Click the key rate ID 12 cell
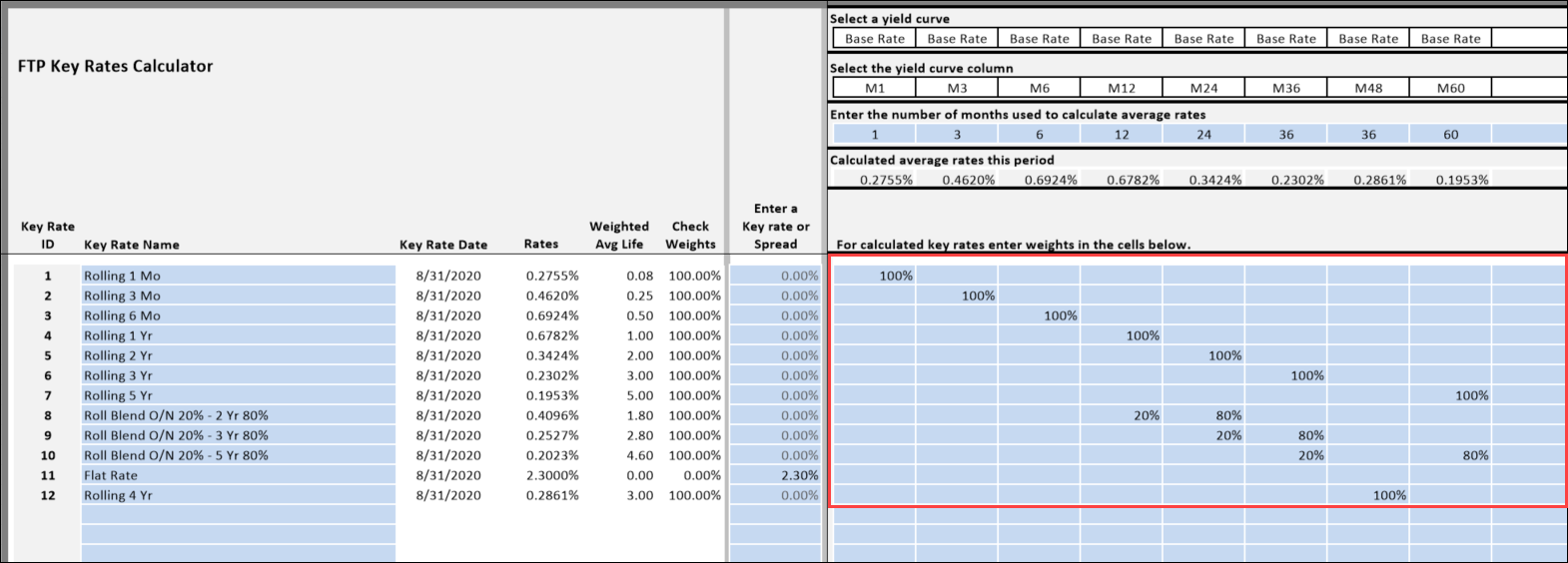Image resolution: width=1568 pixels, height=563 pixels. tap(47, 495)
